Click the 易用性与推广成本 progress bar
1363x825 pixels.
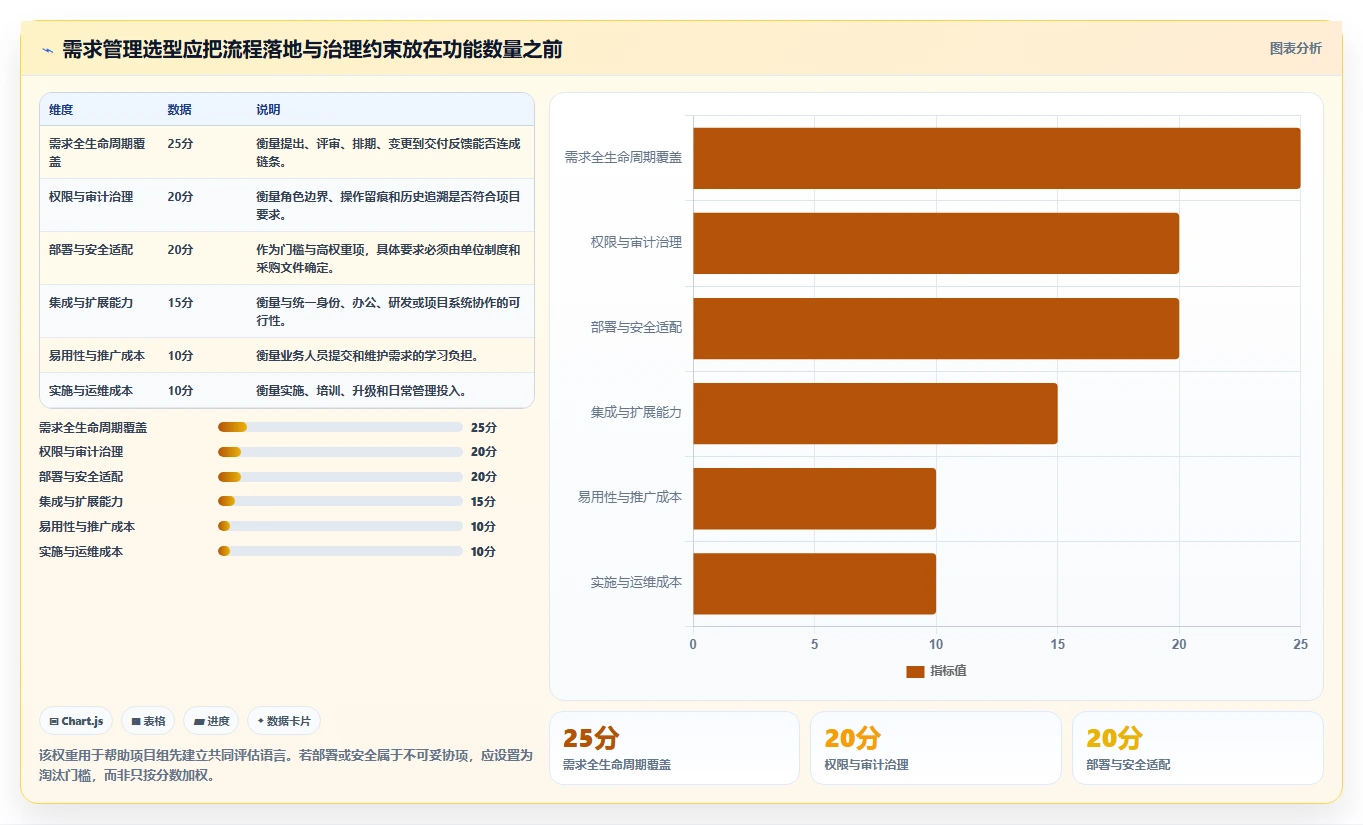[340, 527]
